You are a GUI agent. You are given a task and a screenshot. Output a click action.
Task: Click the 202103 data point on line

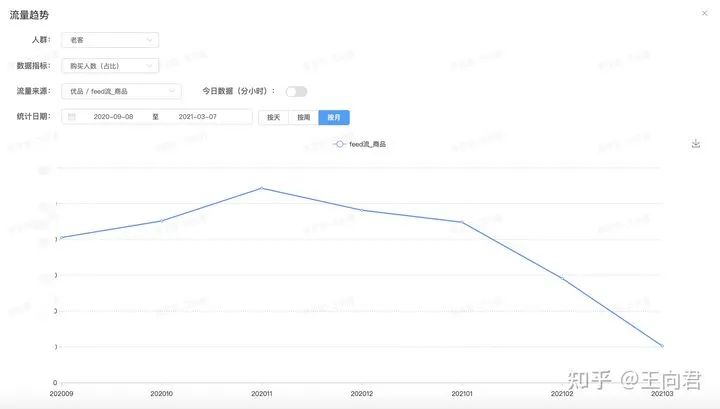point(662,346)
